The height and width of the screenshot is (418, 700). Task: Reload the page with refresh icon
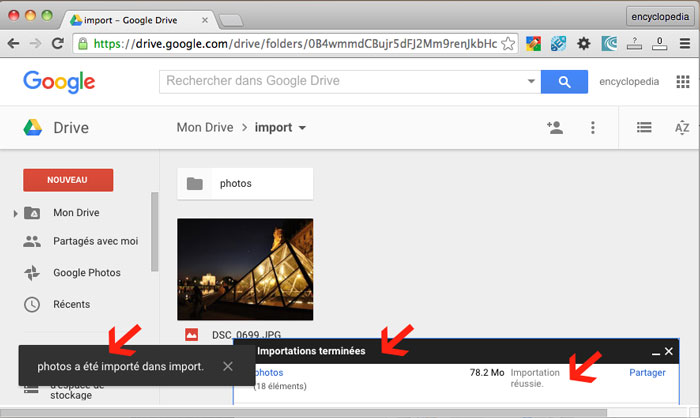(x=58, y=43)
